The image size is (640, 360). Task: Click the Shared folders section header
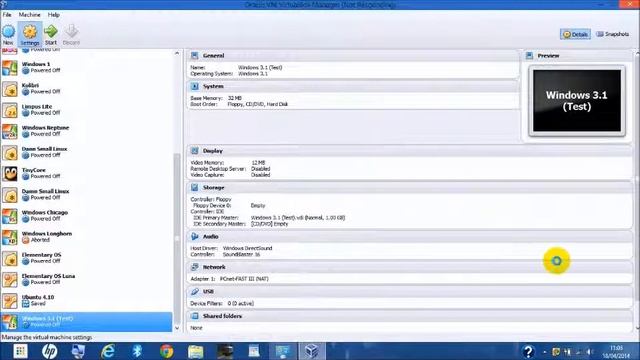click(x=410, y=316)
